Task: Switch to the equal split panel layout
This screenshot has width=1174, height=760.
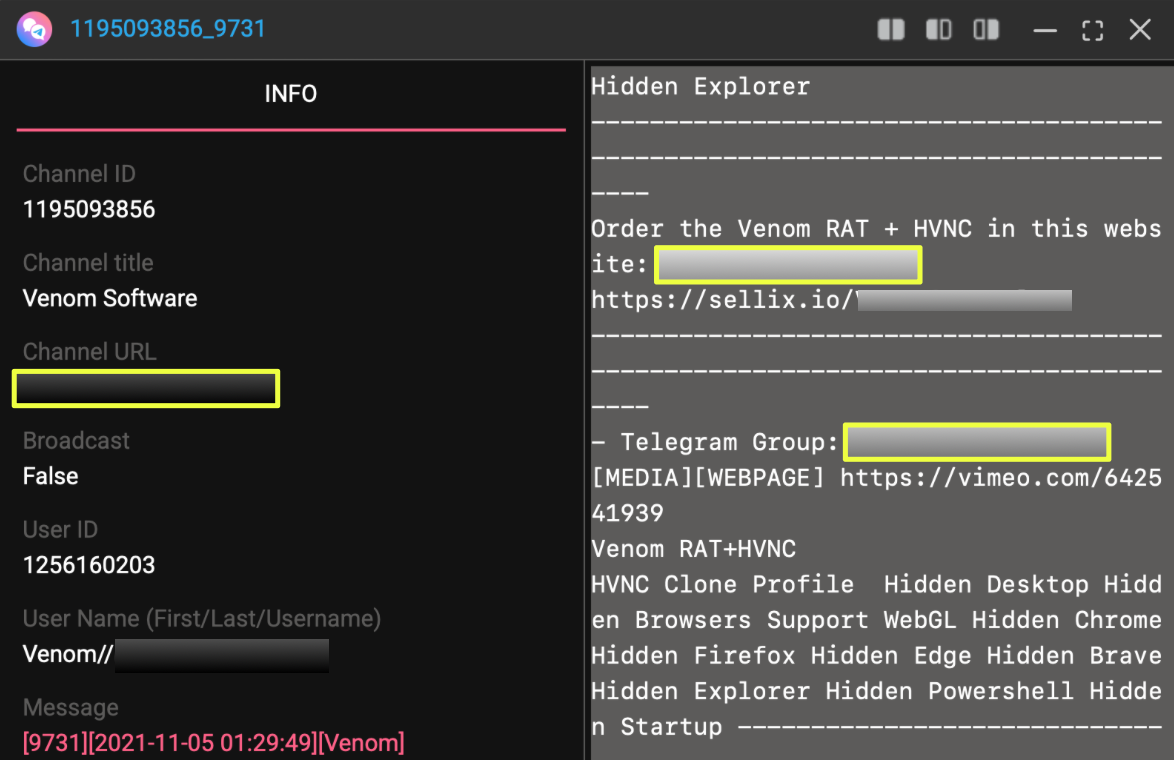Action: pos(890,30)
